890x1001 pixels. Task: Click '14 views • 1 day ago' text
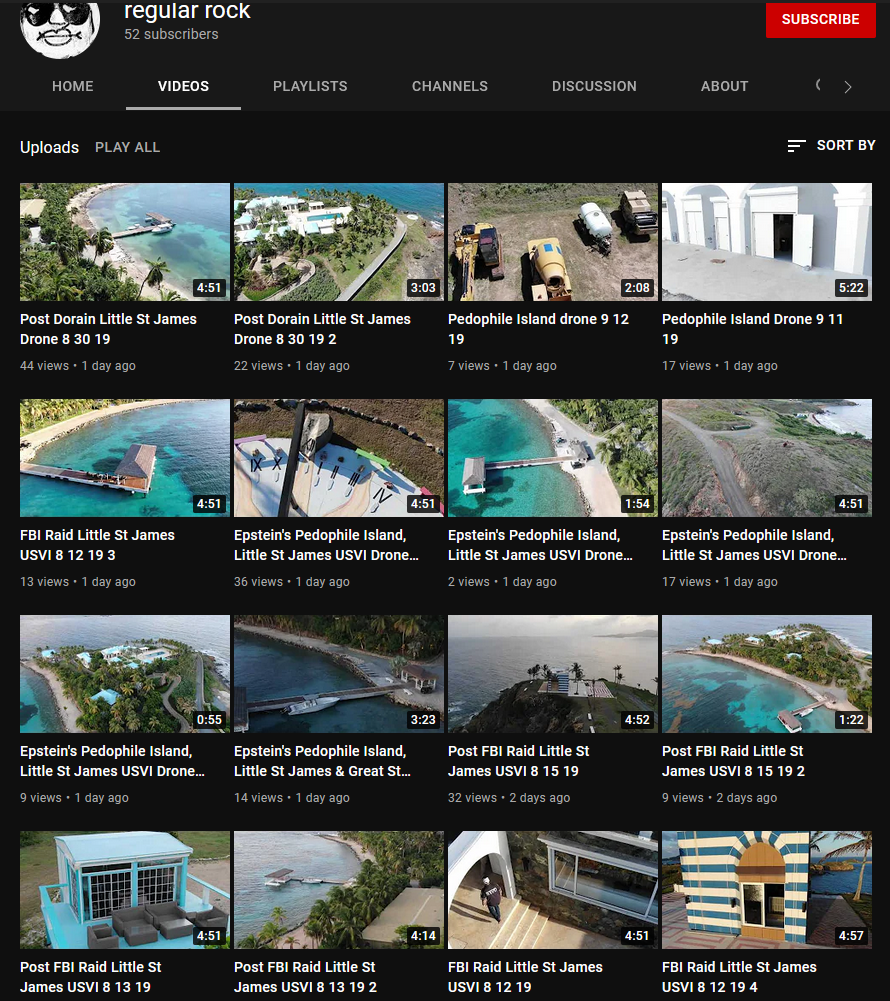coord(292,797)
